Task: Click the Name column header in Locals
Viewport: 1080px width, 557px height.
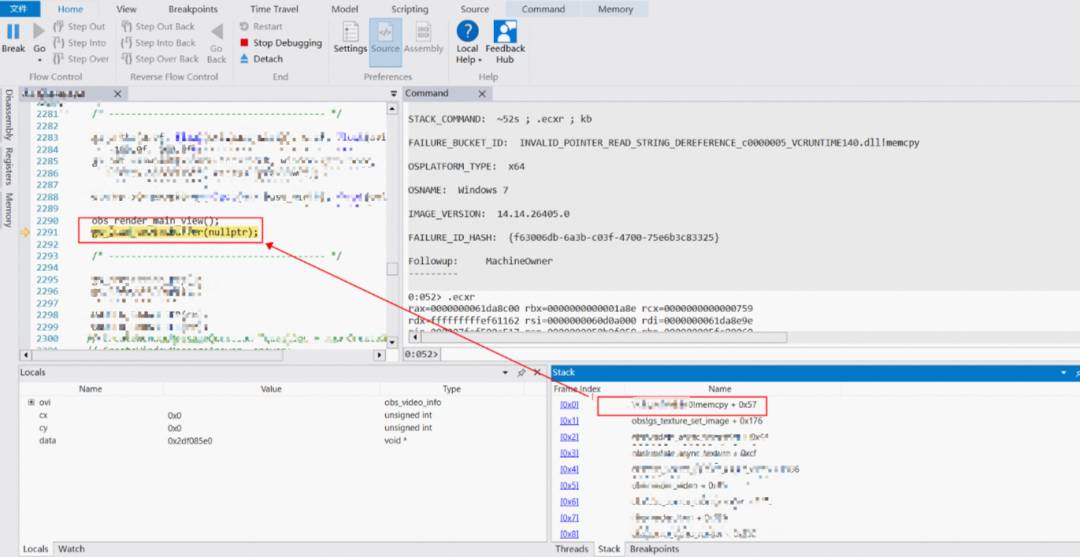Action: tap(90, 389)
